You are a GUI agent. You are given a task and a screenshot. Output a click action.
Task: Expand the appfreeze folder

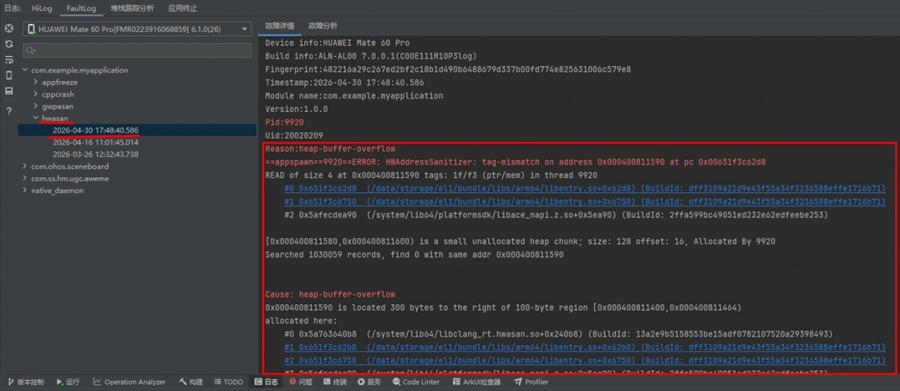36,82
